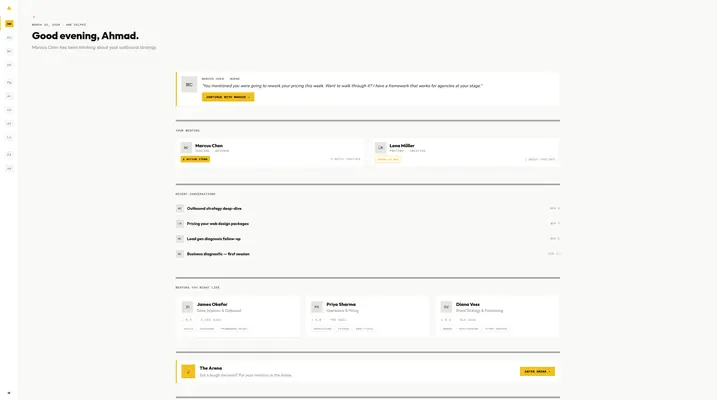
Task: Click Marcus Chen's avatar in Your Mentors
Action: 186,148
